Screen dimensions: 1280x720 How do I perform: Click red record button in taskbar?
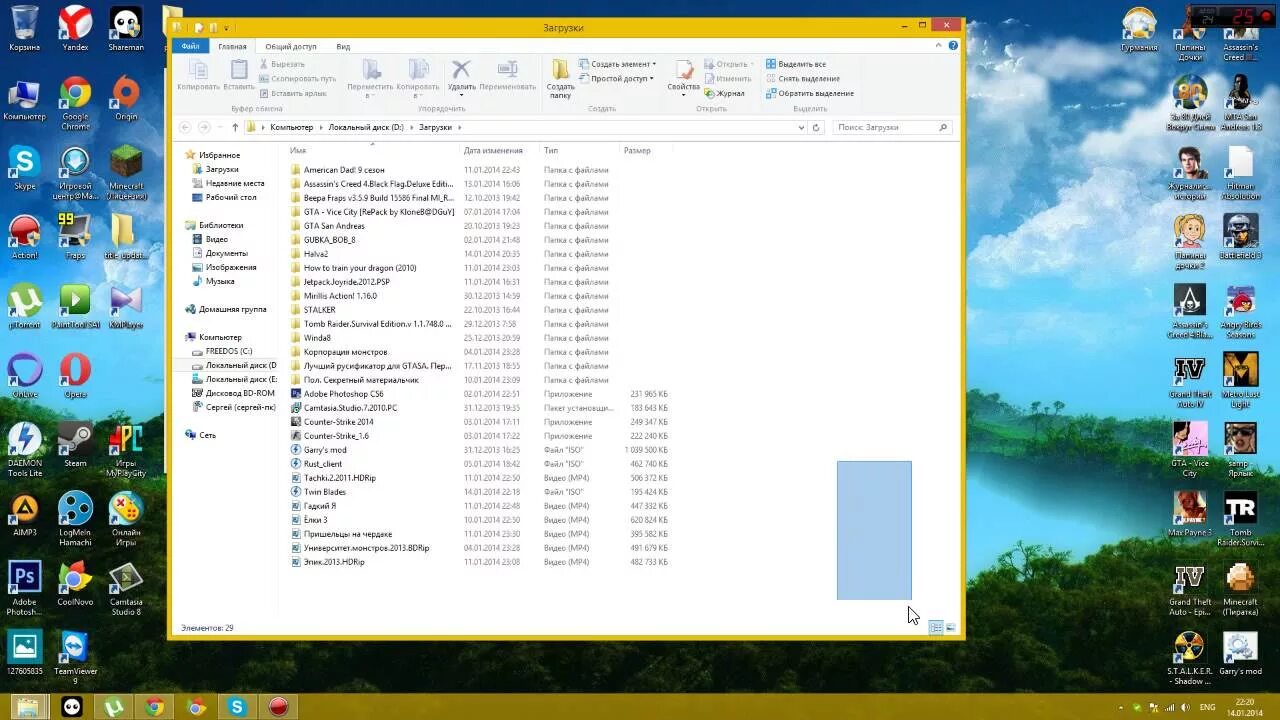pos(278,707)
